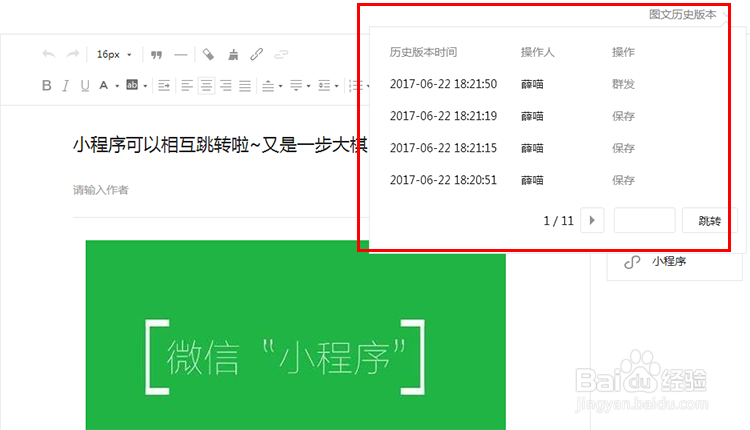Click operator 薛喵 in the 18:21:50 row
The image size is (750, 430).
tap(532, 84)
